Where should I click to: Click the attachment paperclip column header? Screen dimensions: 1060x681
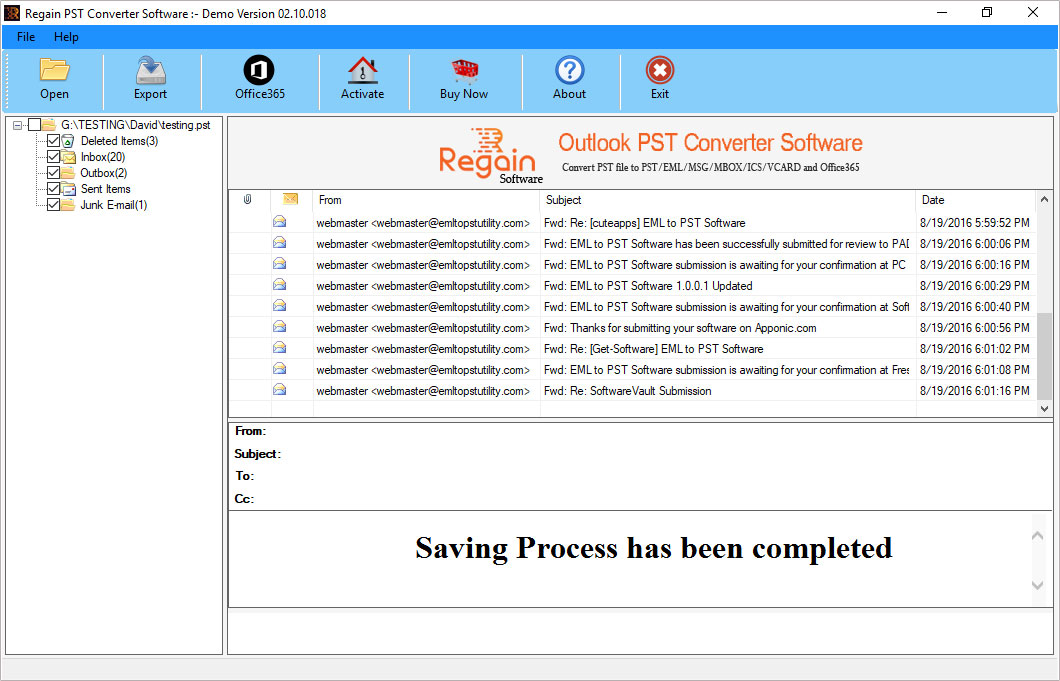tap(248, 199)
